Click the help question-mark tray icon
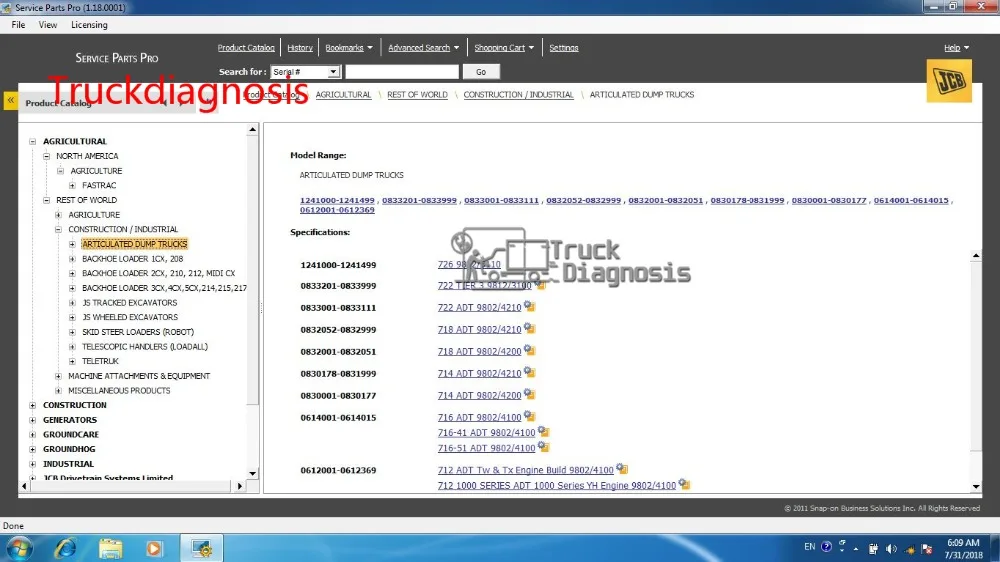 click(827, 547)
